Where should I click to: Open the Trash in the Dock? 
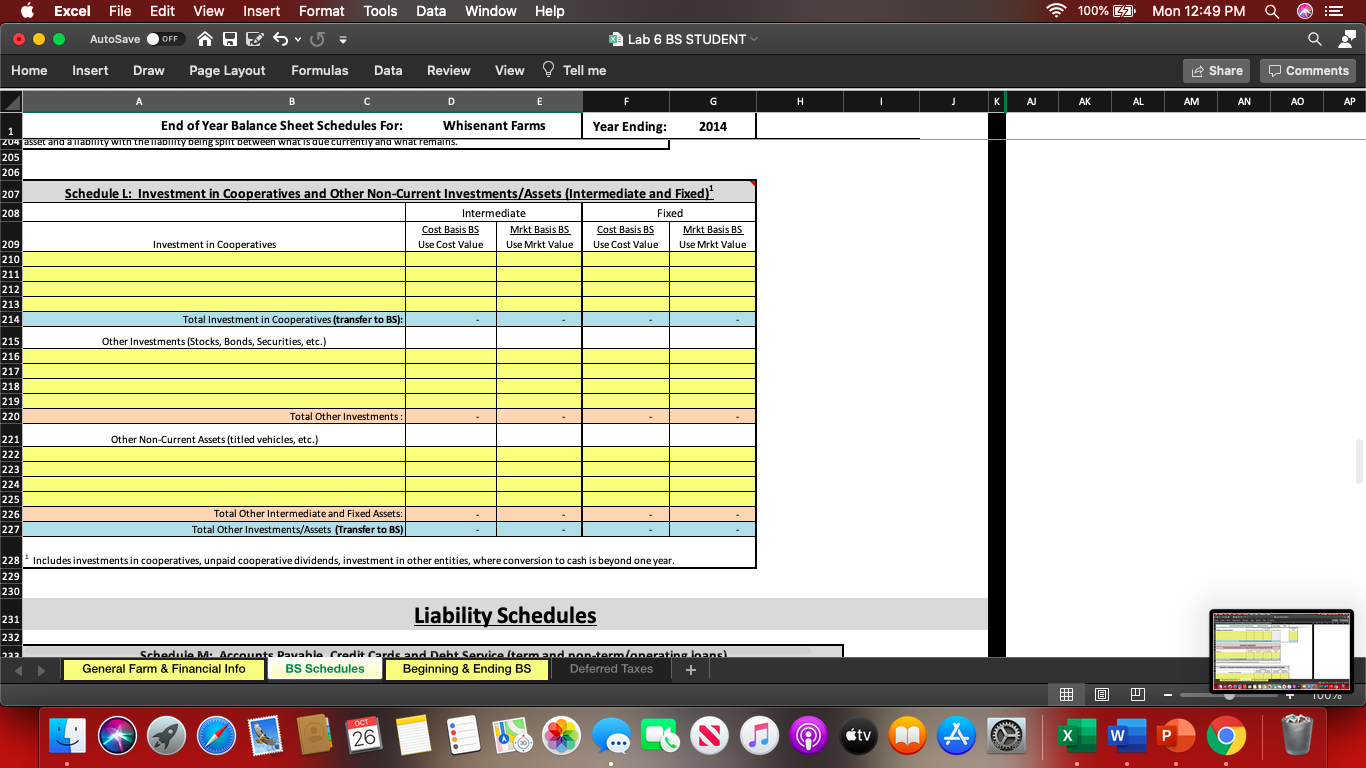point(1296,735)
